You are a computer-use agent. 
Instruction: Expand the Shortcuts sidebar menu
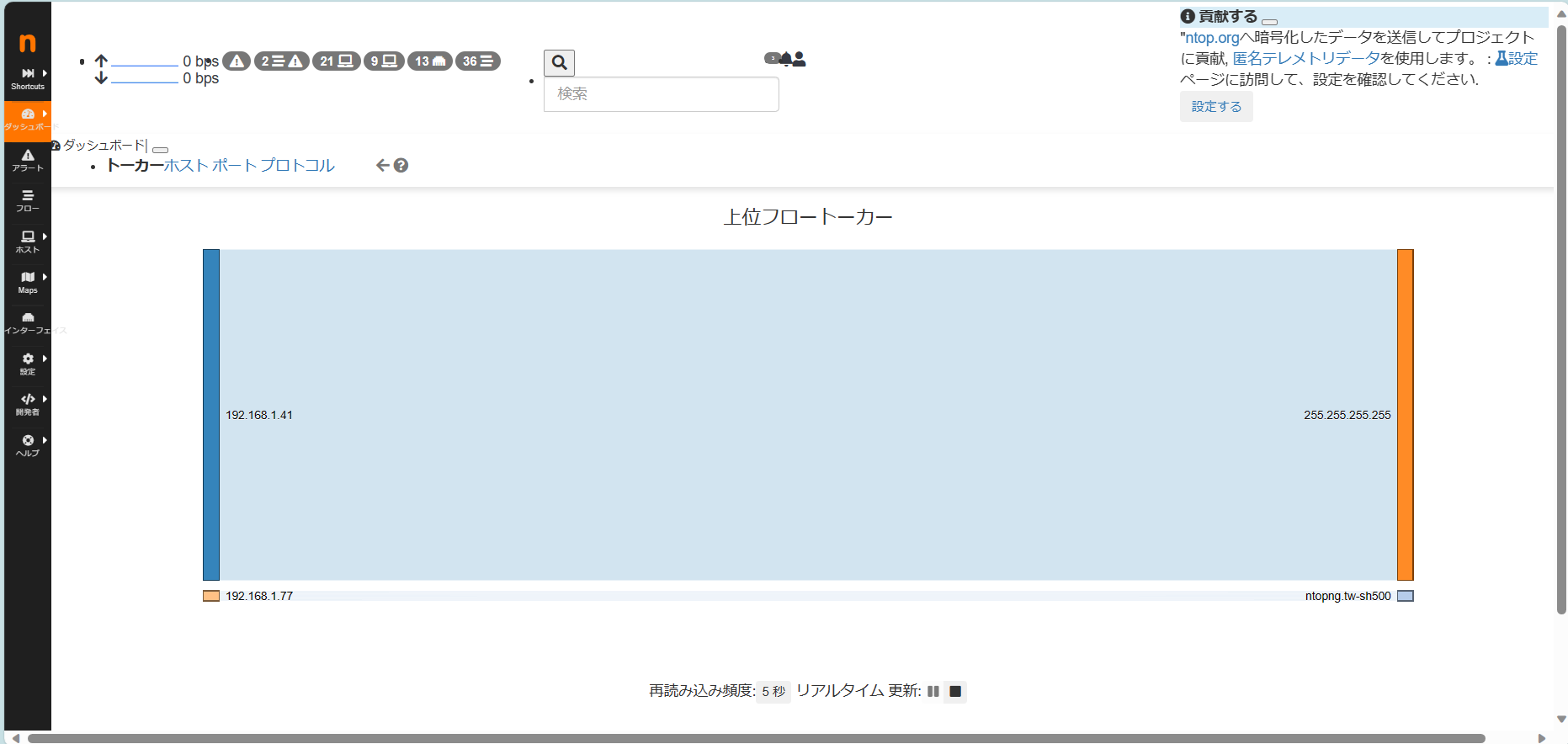point(28,79)
